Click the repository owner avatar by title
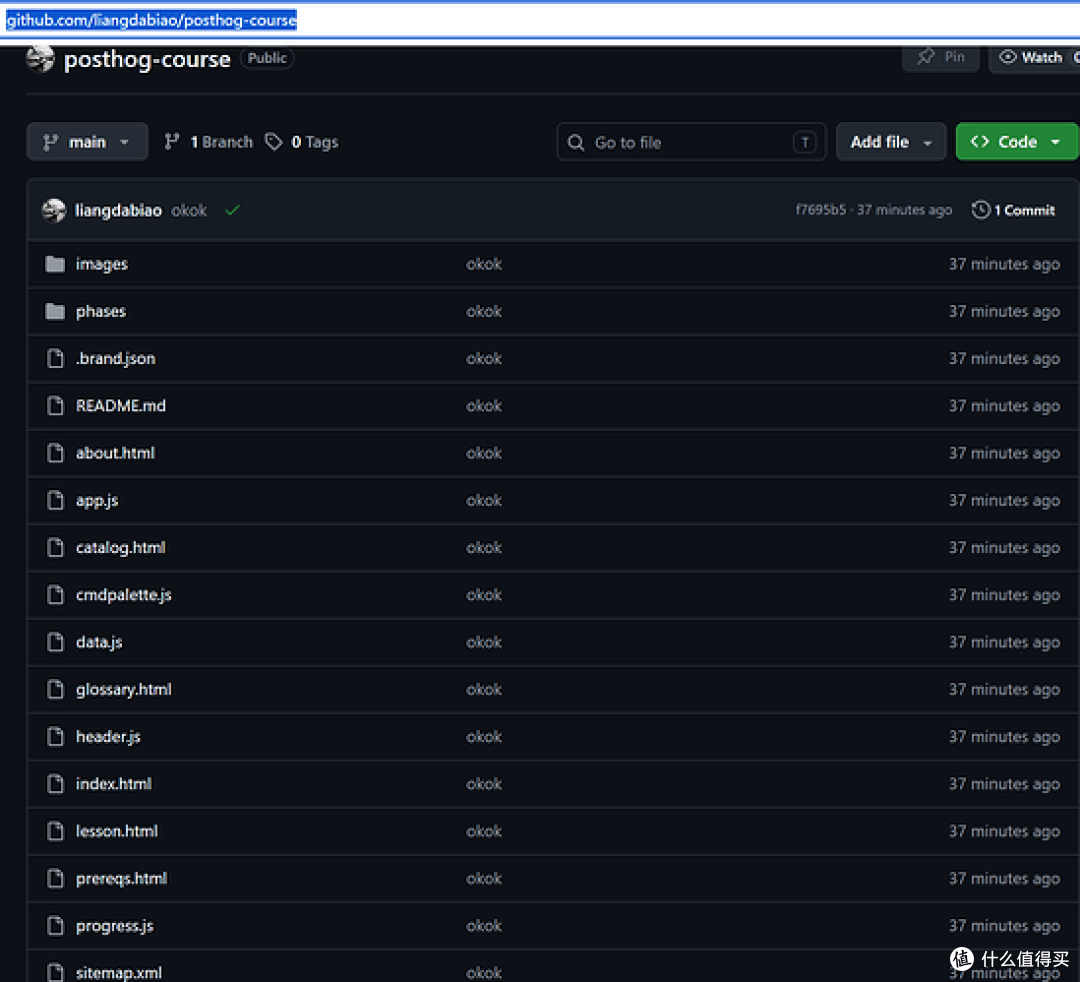 pyautogui.click(x=40, y=59)
